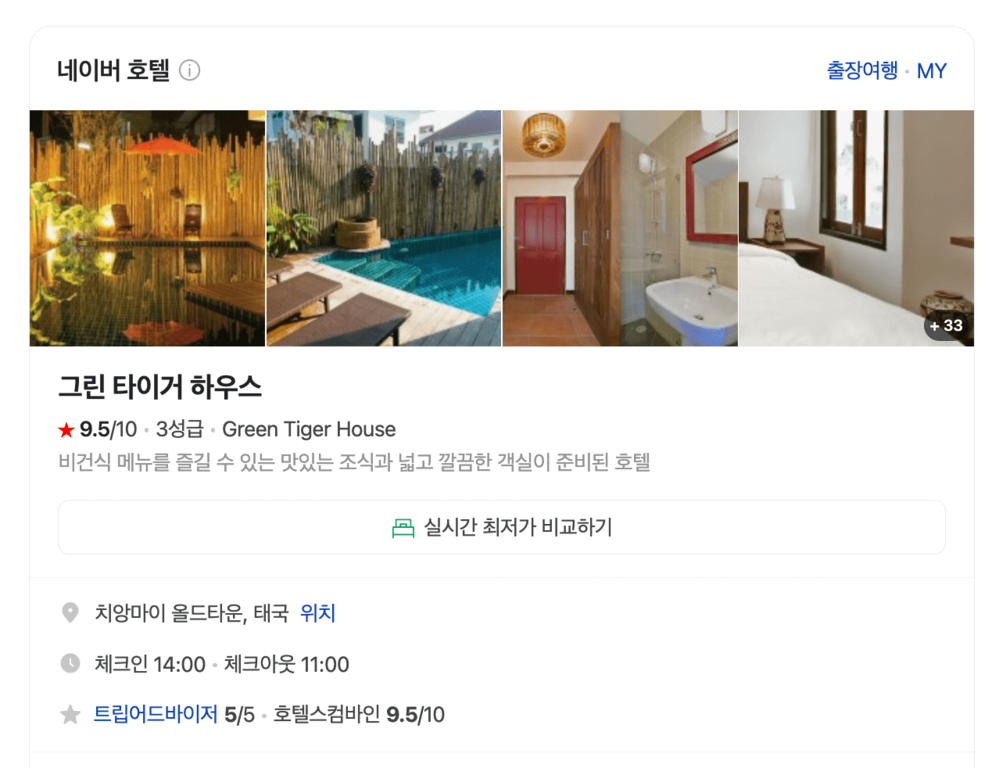Click the green bed icon in the compare button
Image resolution: width=999 pixels, height=768 pixels.
click(403, 528)
